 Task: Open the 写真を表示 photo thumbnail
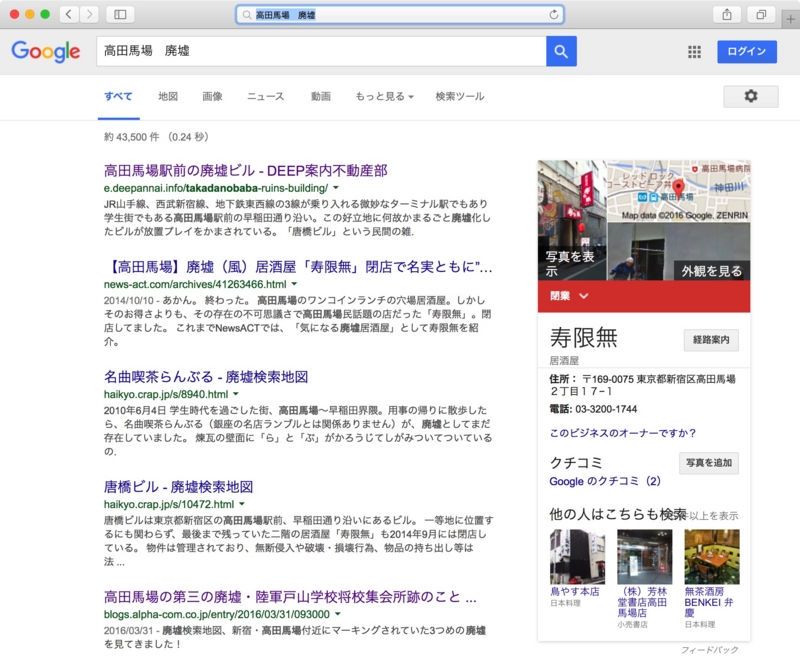point(572,220)
